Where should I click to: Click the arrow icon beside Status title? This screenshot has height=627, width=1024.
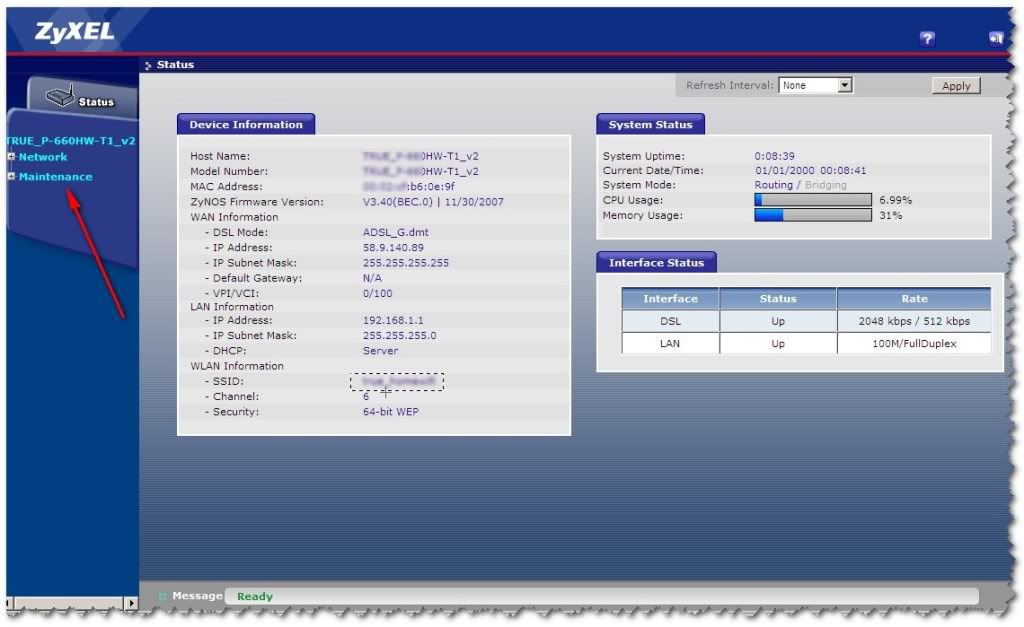pos(149,66)
